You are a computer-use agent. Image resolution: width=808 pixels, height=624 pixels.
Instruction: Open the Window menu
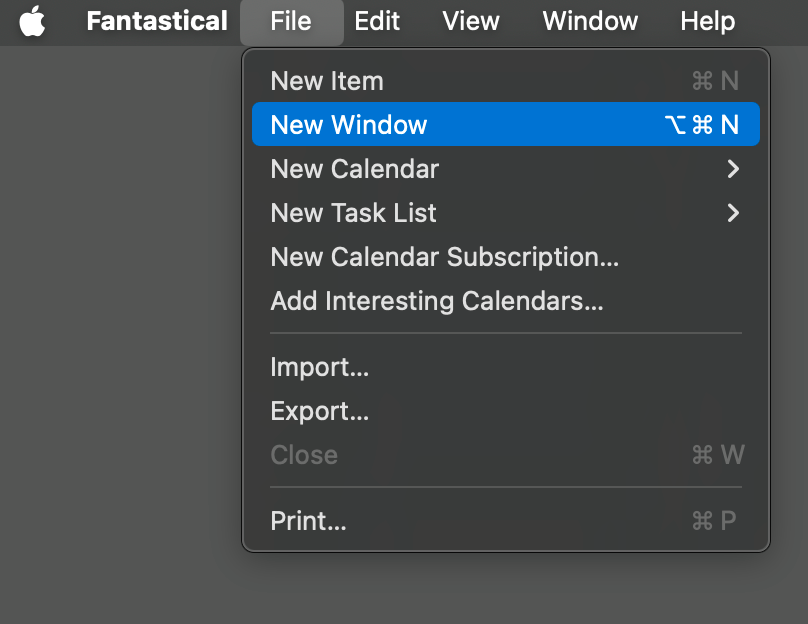pyautogui.click(x=590, y=21)
